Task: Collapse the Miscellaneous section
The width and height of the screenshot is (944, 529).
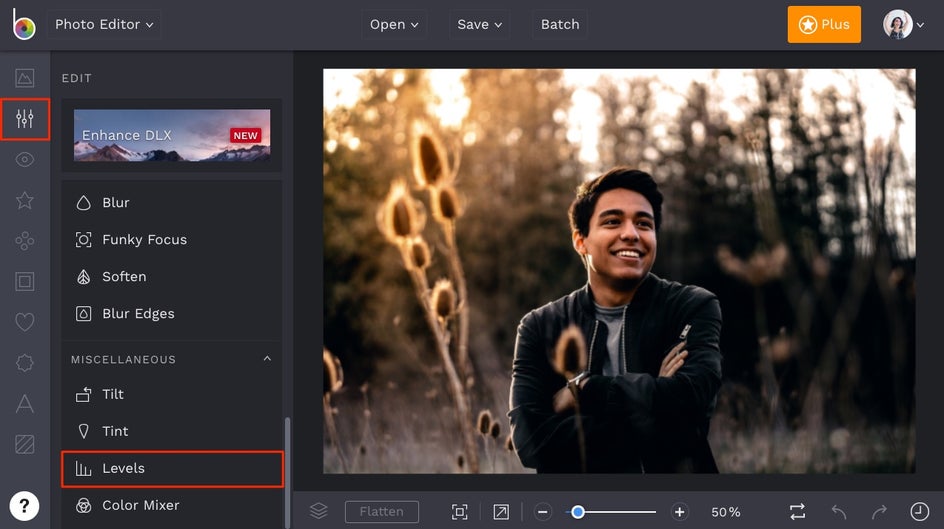Action: (x=267, y=359)
